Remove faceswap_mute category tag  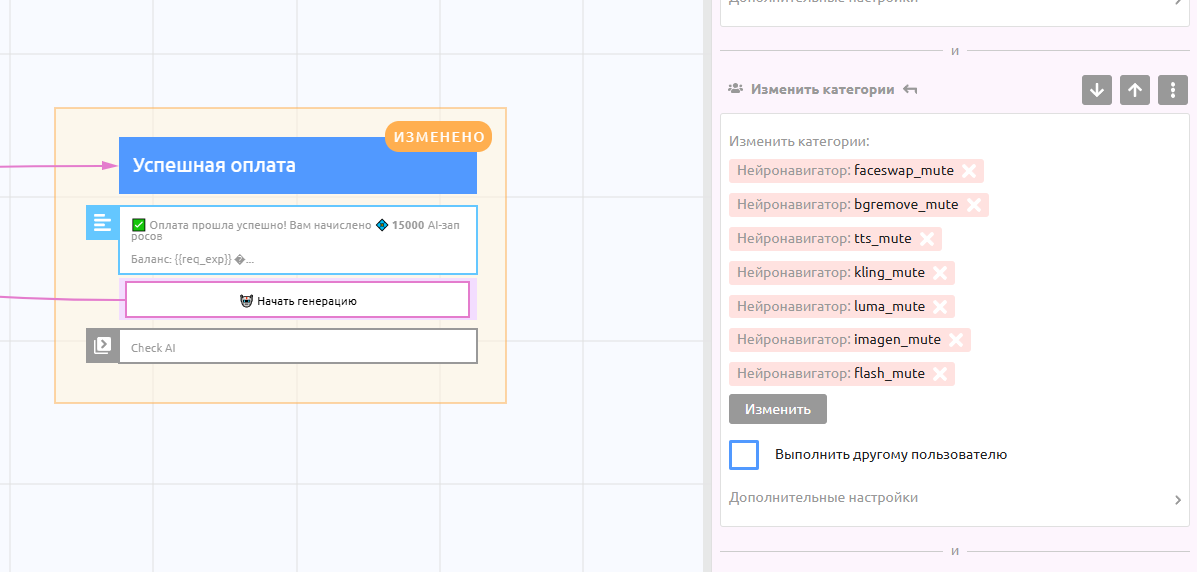[968, 171]
